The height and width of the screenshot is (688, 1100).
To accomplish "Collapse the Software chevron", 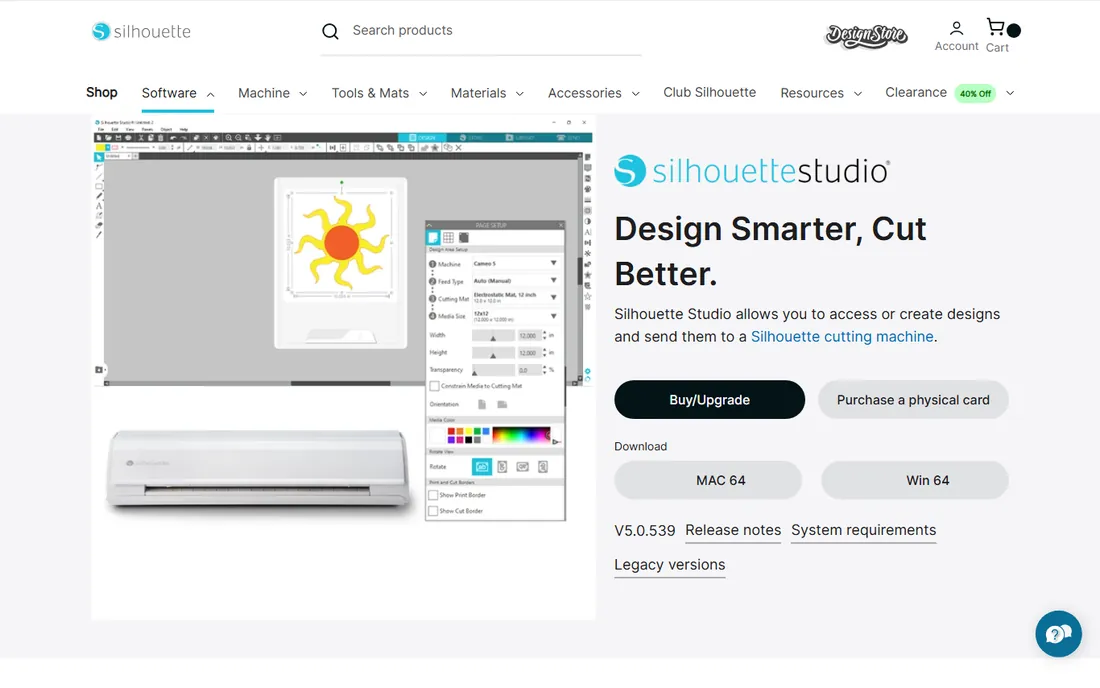I will [210, 94].
